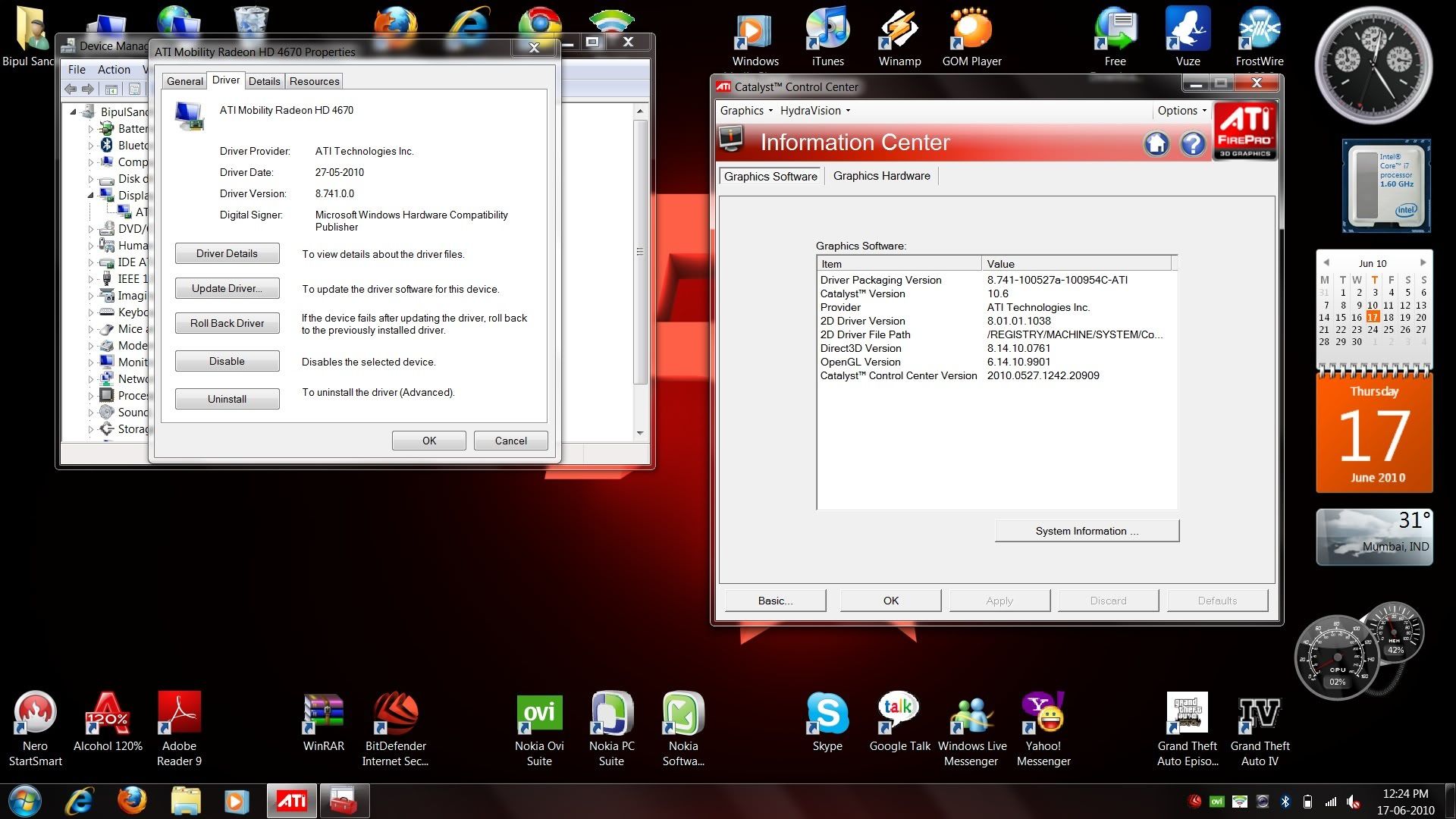Switch to General tab in Properties
The height and width of the screenshot is (819, 1456).
point(184,81)
